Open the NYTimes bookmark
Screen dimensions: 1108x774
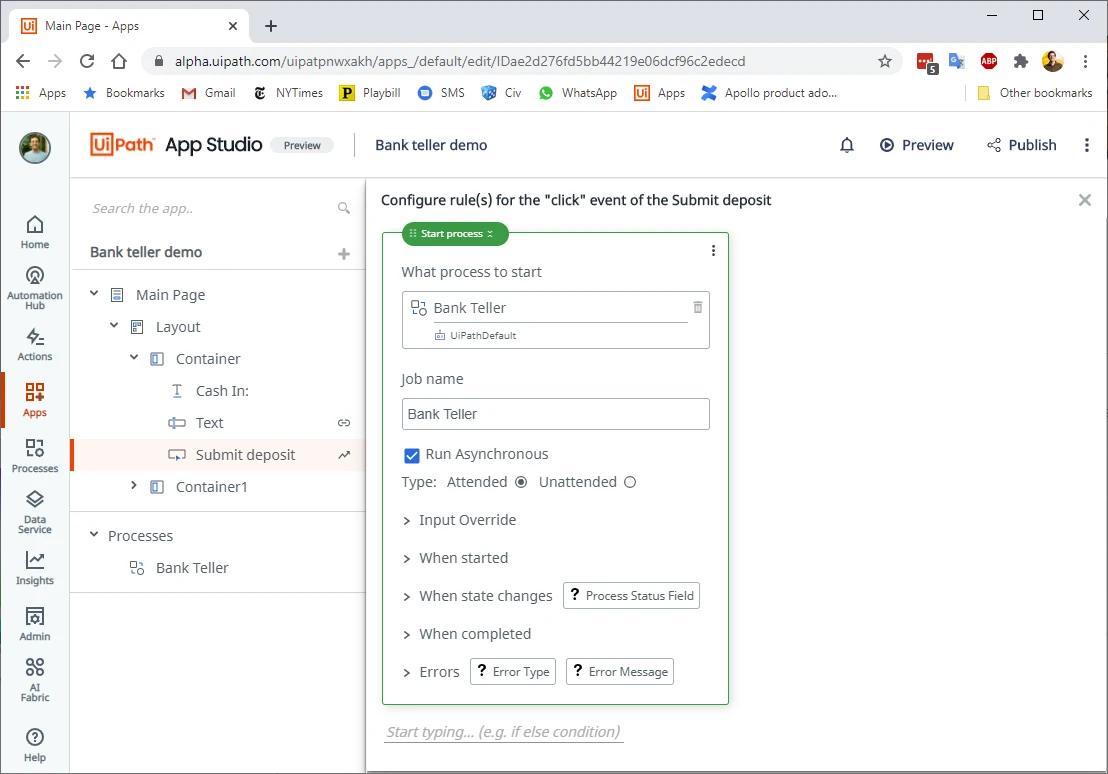288,93
